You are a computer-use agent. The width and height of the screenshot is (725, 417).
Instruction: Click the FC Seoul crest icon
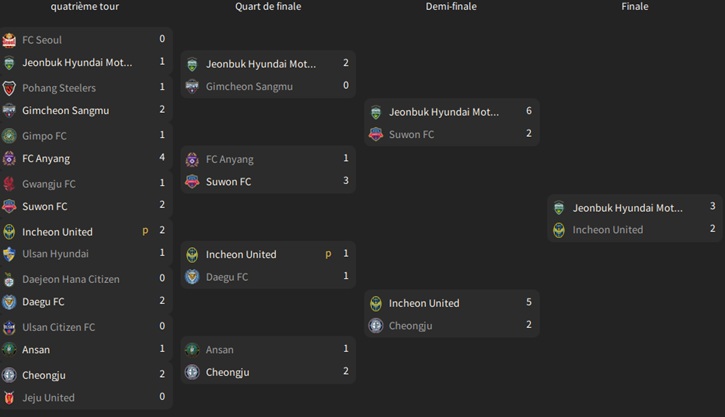10,40
